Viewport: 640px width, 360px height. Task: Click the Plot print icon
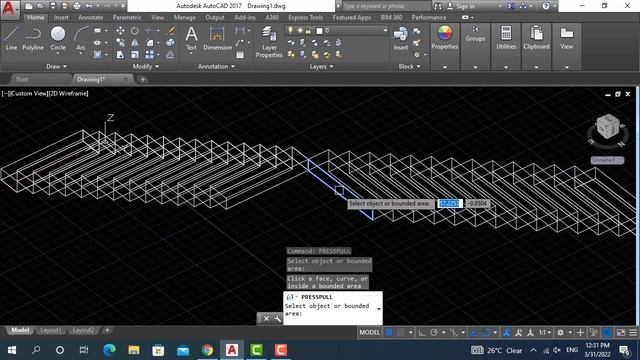(x=77, y=6)
